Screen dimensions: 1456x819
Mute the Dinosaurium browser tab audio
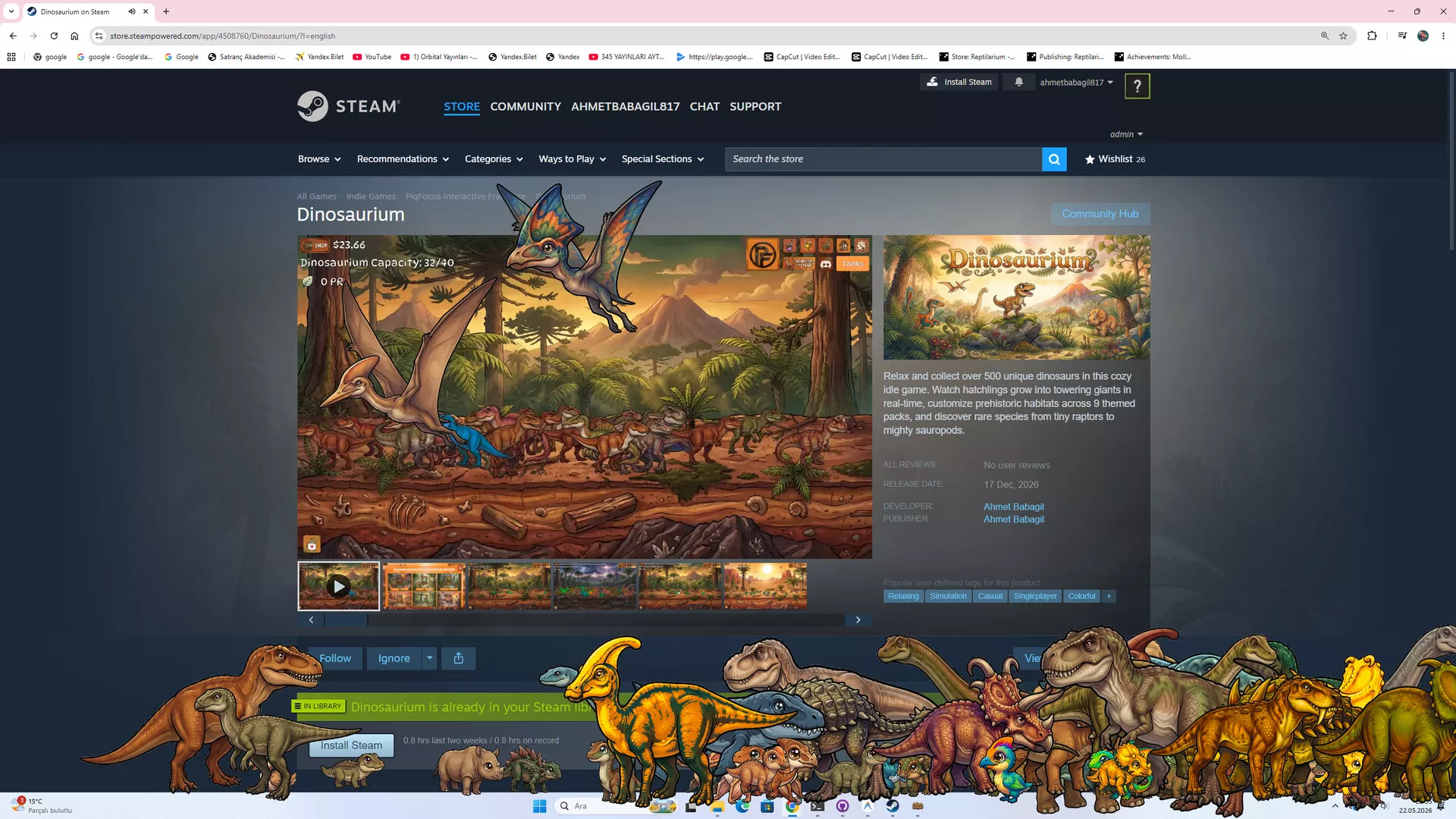(132, 11)
